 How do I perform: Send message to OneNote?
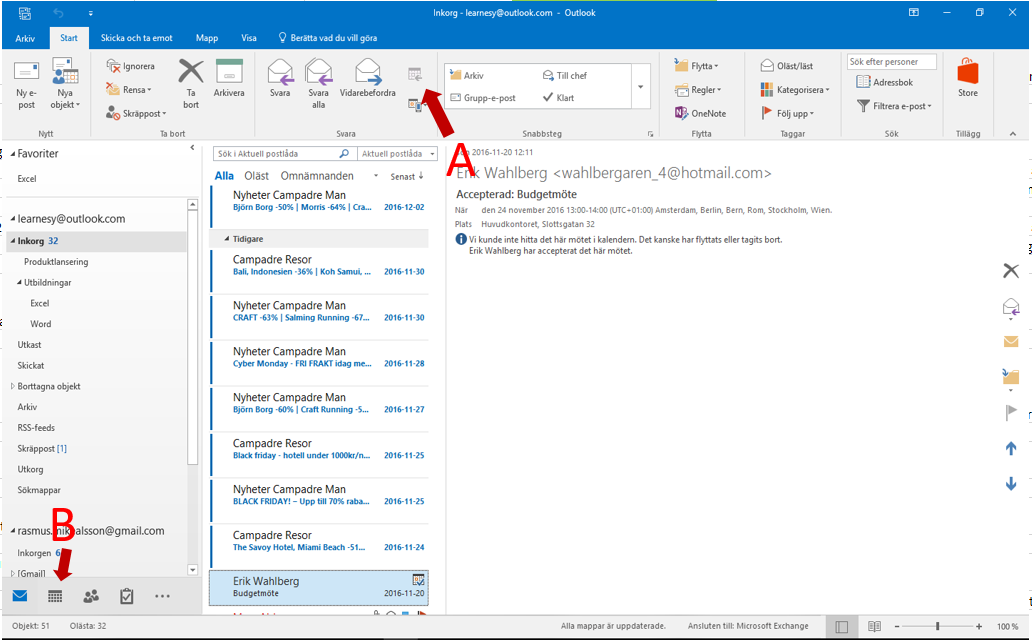(x=700, y=113)
